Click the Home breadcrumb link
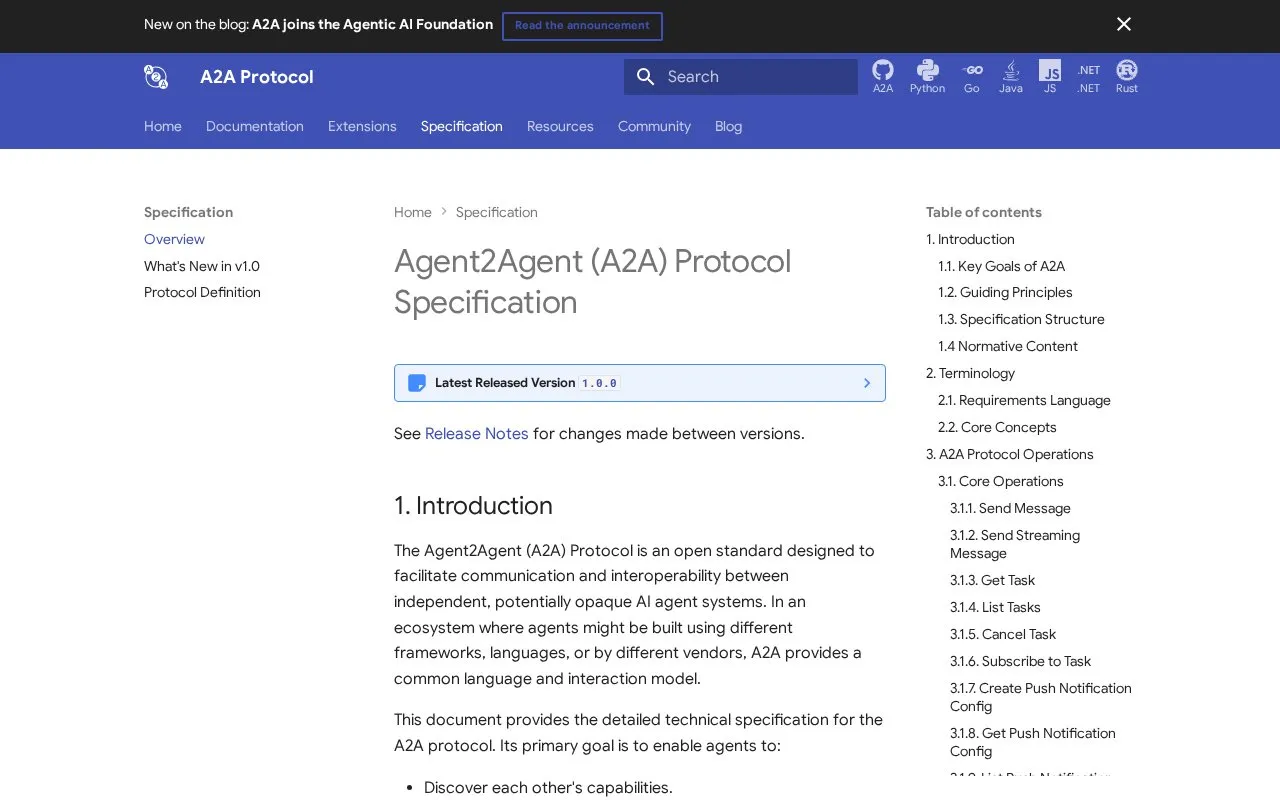The image size is (1280, 800). click(413, 212)
